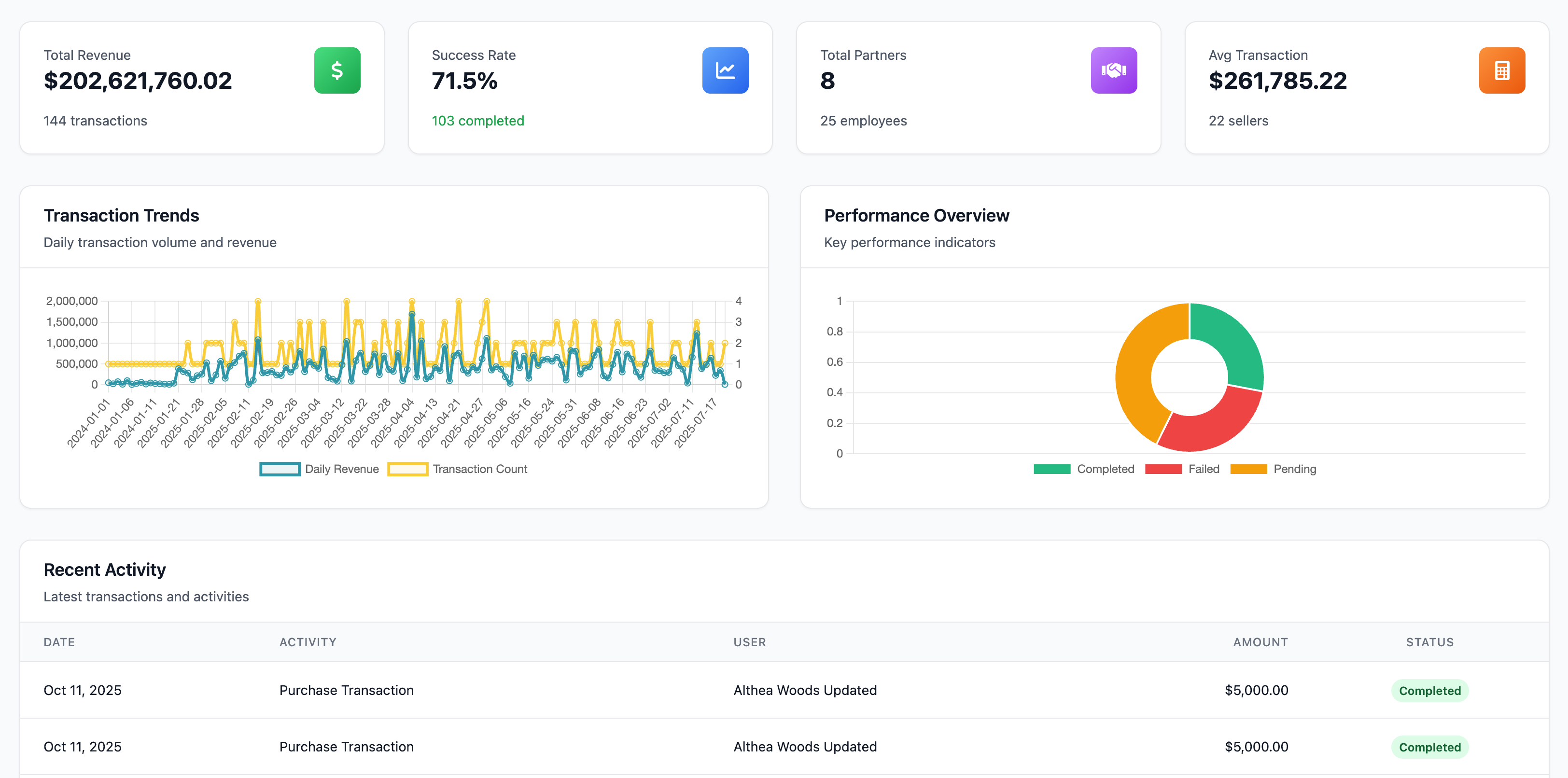The image size is (1568, 778).
Task: Toggle the Transaction Count series visibility
Action: coord(480,469)
